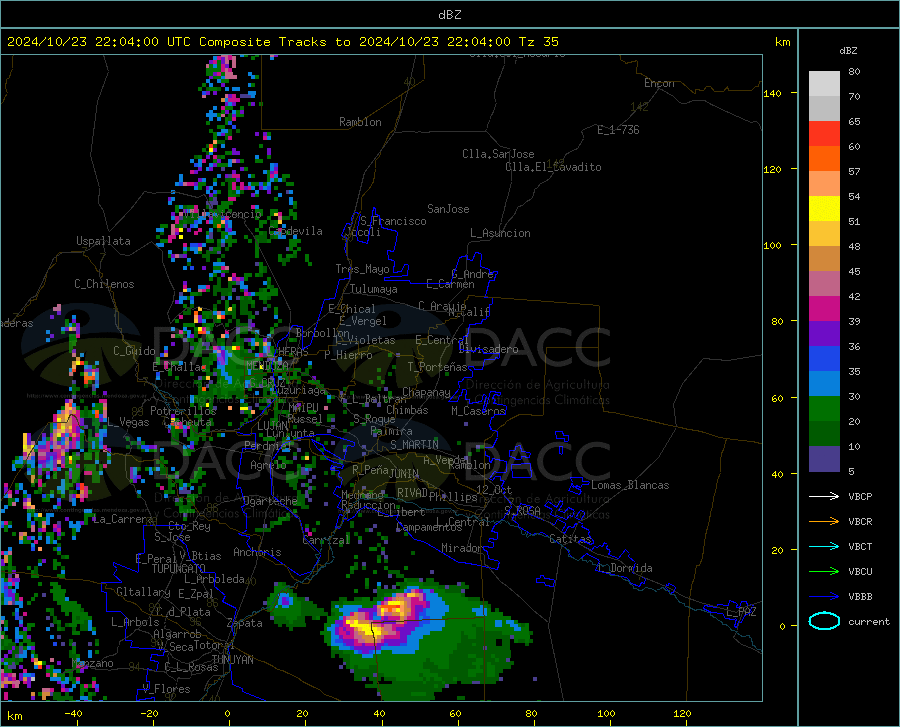Click the Chapanay label

coord(426,392)
